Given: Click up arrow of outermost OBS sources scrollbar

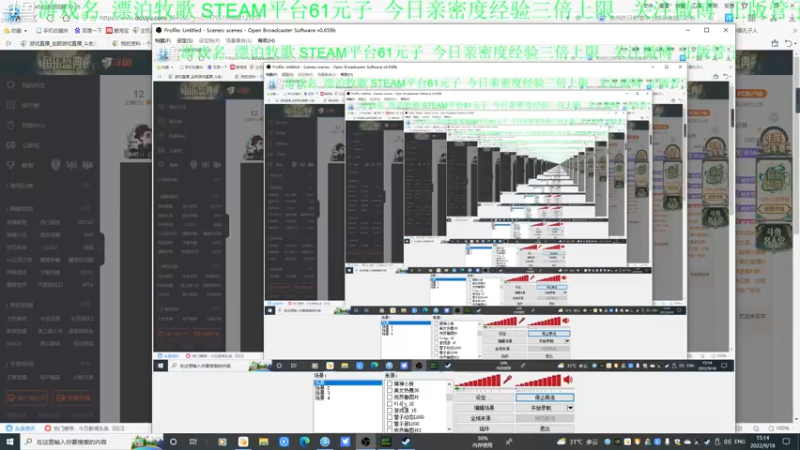Looking at the screenshot, I should 449,384.
